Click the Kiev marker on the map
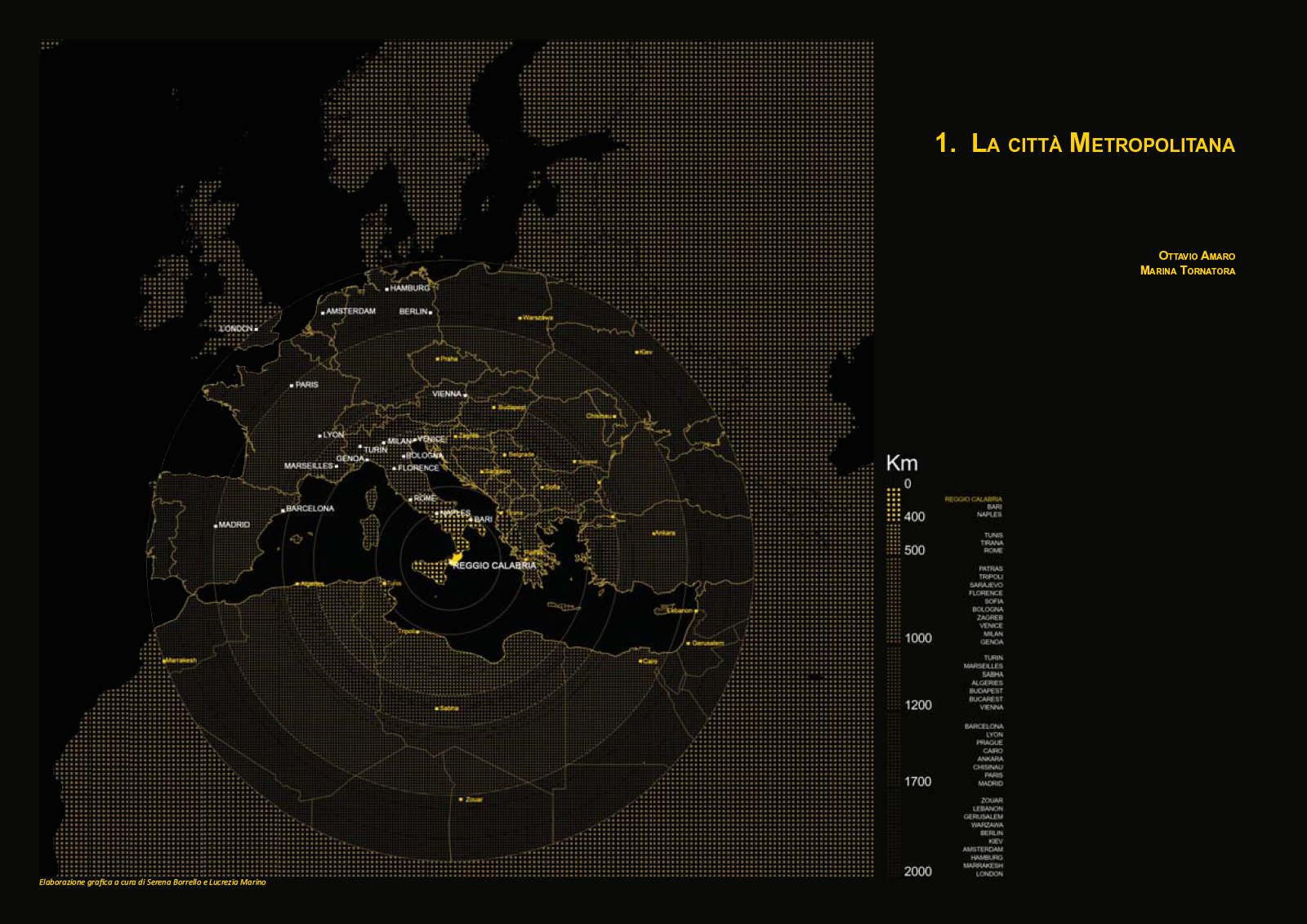This screenshot has height=924, width=1307. click(x=637, y=352)
